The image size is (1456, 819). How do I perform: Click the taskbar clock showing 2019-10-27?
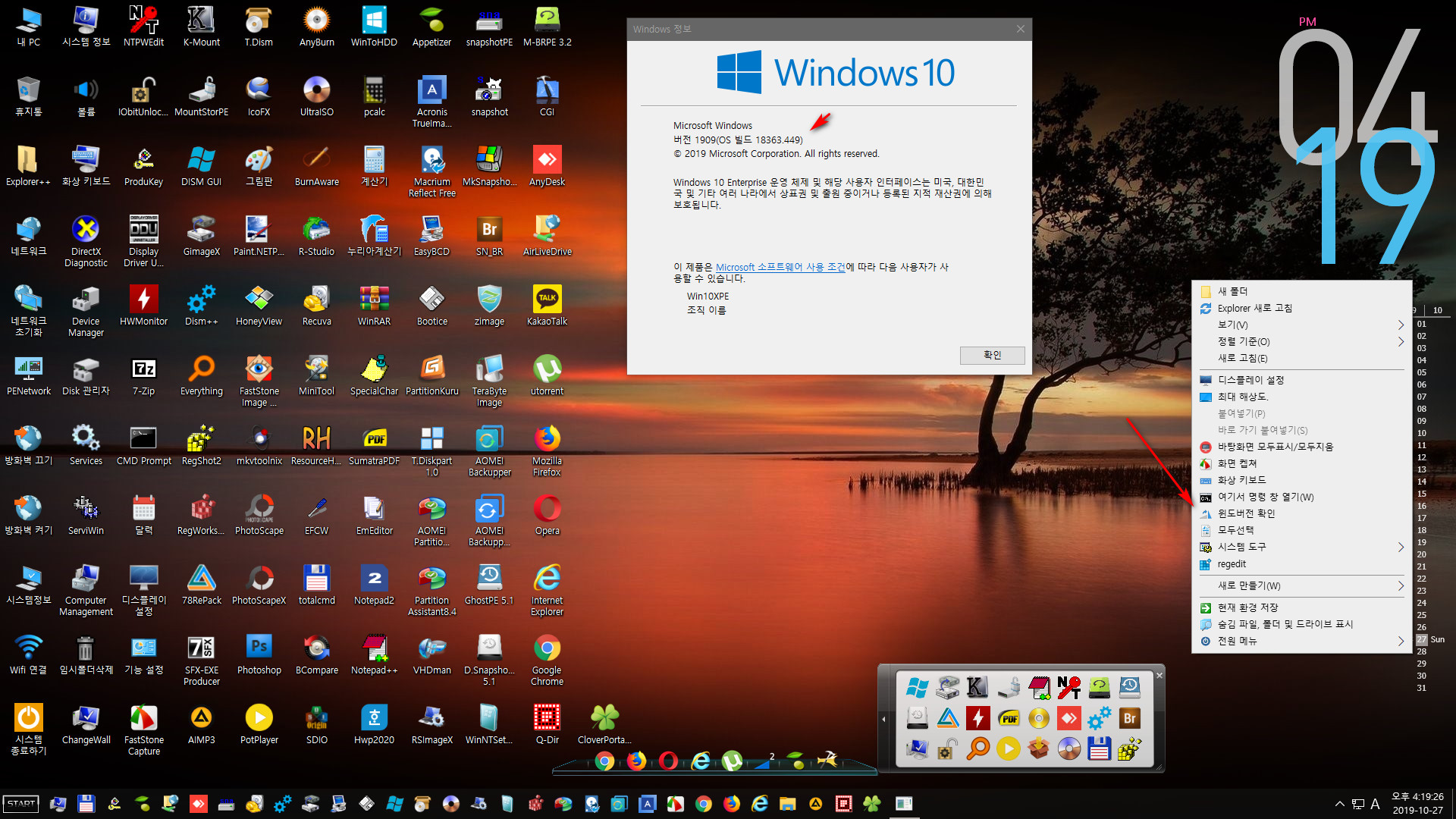1417,803
